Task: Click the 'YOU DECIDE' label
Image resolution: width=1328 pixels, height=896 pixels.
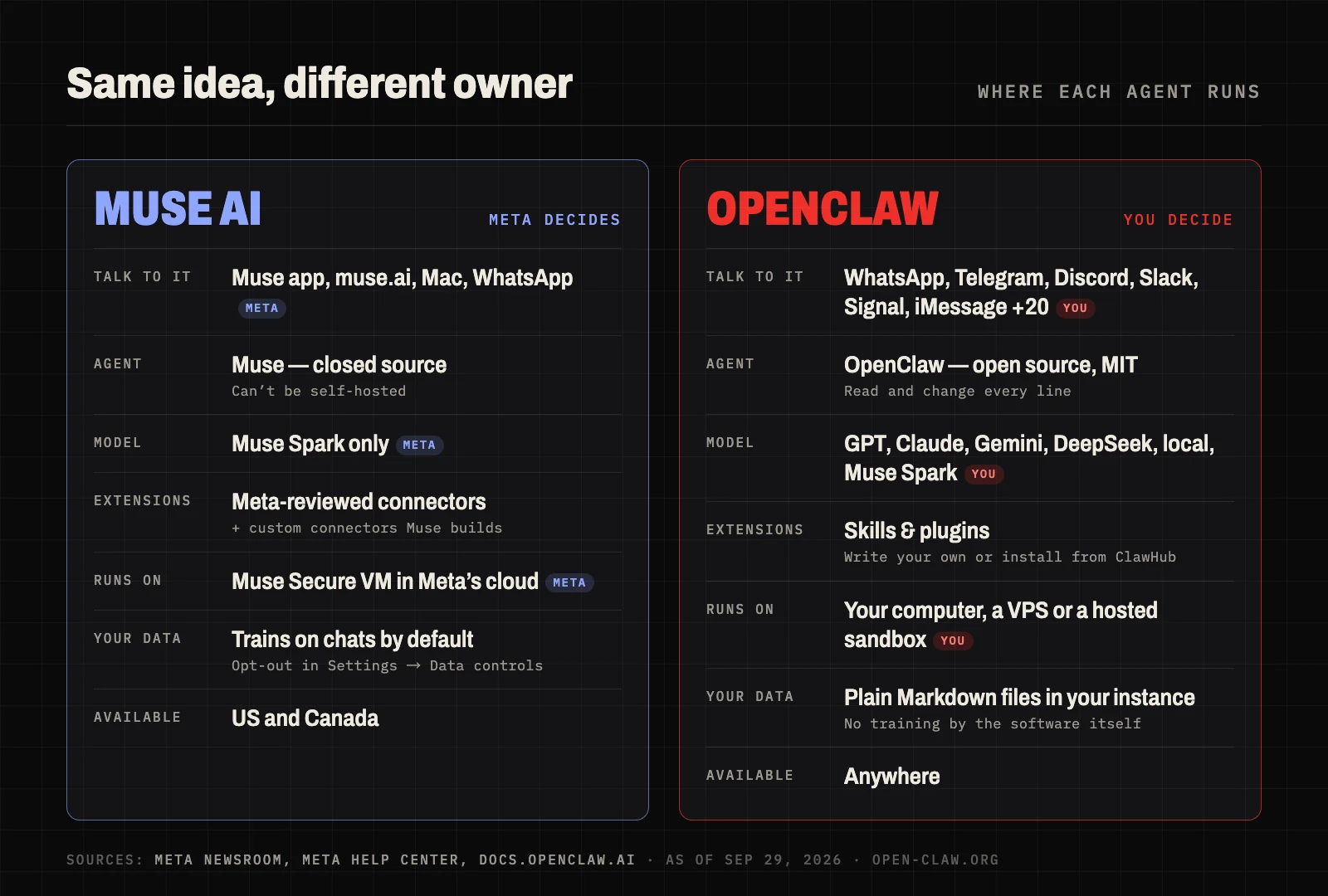Action: [x=1178, y=220]
